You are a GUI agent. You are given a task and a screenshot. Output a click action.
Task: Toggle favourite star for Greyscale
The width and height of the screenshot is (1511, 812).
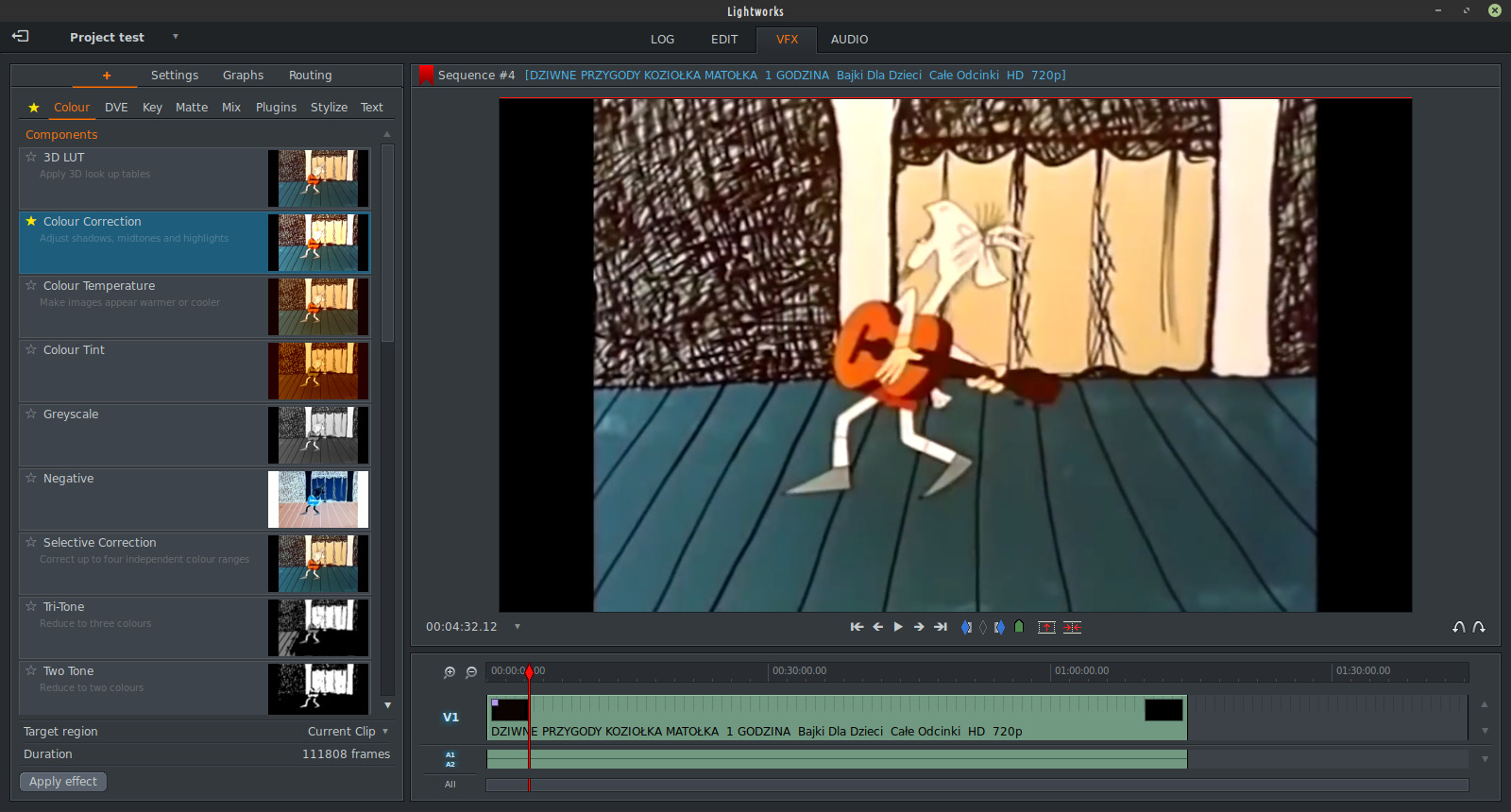click(x=31, y=414)
